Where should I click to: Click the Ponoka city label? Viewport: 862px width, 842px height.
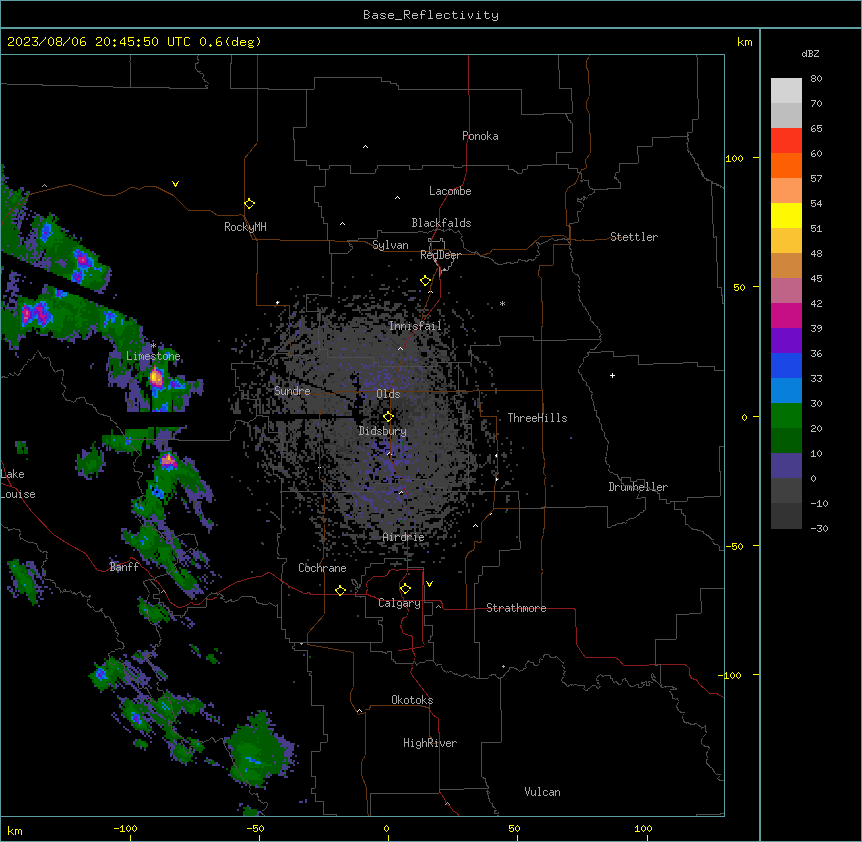480,136
